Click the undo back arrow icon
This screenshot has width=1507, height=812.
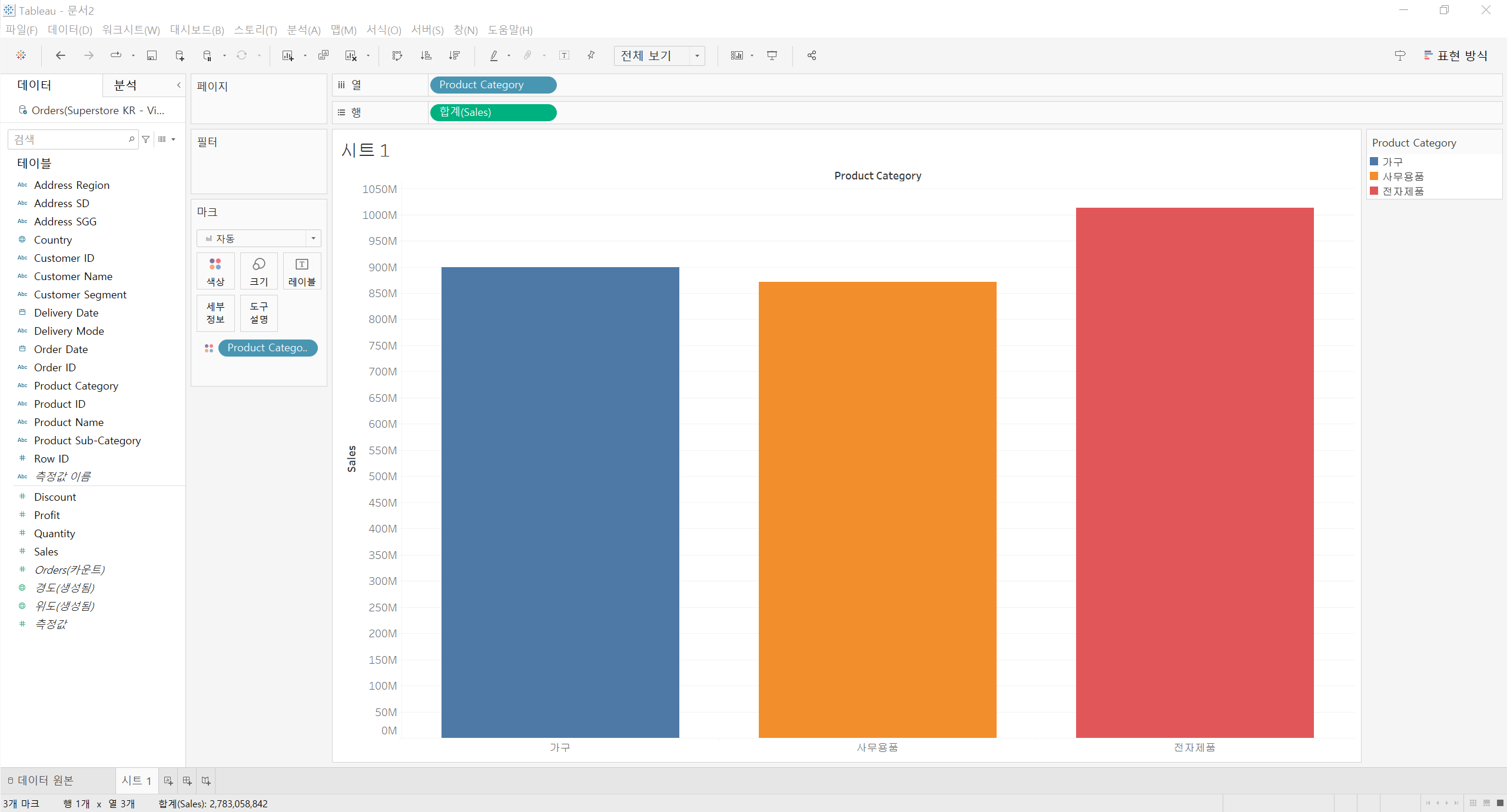pos(60,55)
